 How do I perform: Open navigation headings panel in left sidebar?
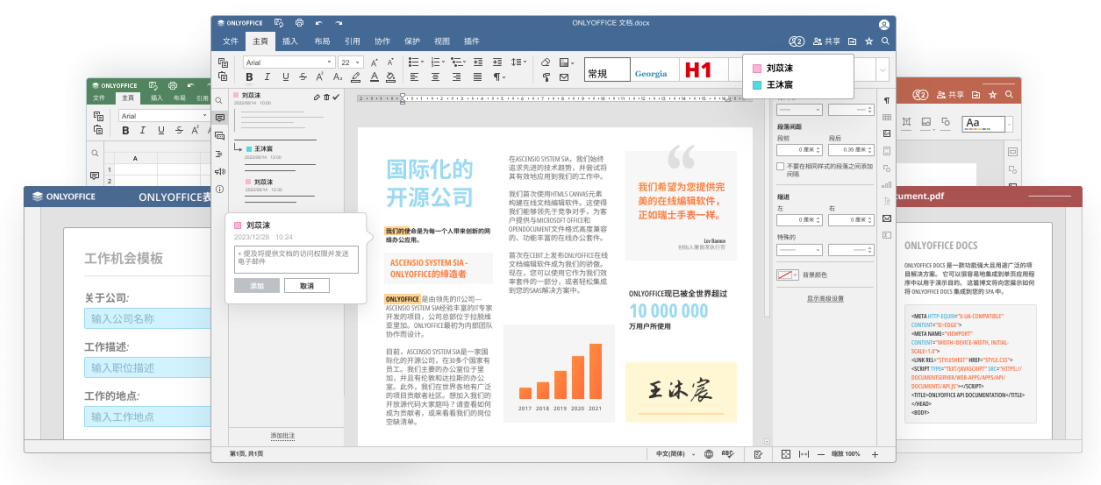tap(220, 154)
